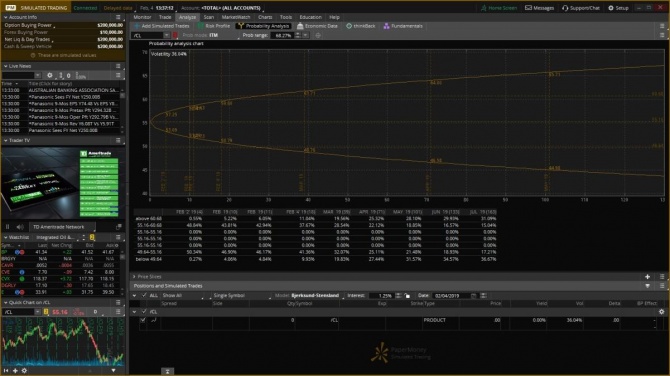Open the Quick Chart /CL symbol dropdown
The width and height of the screenshot is (670, 376).
coord(38,312)
